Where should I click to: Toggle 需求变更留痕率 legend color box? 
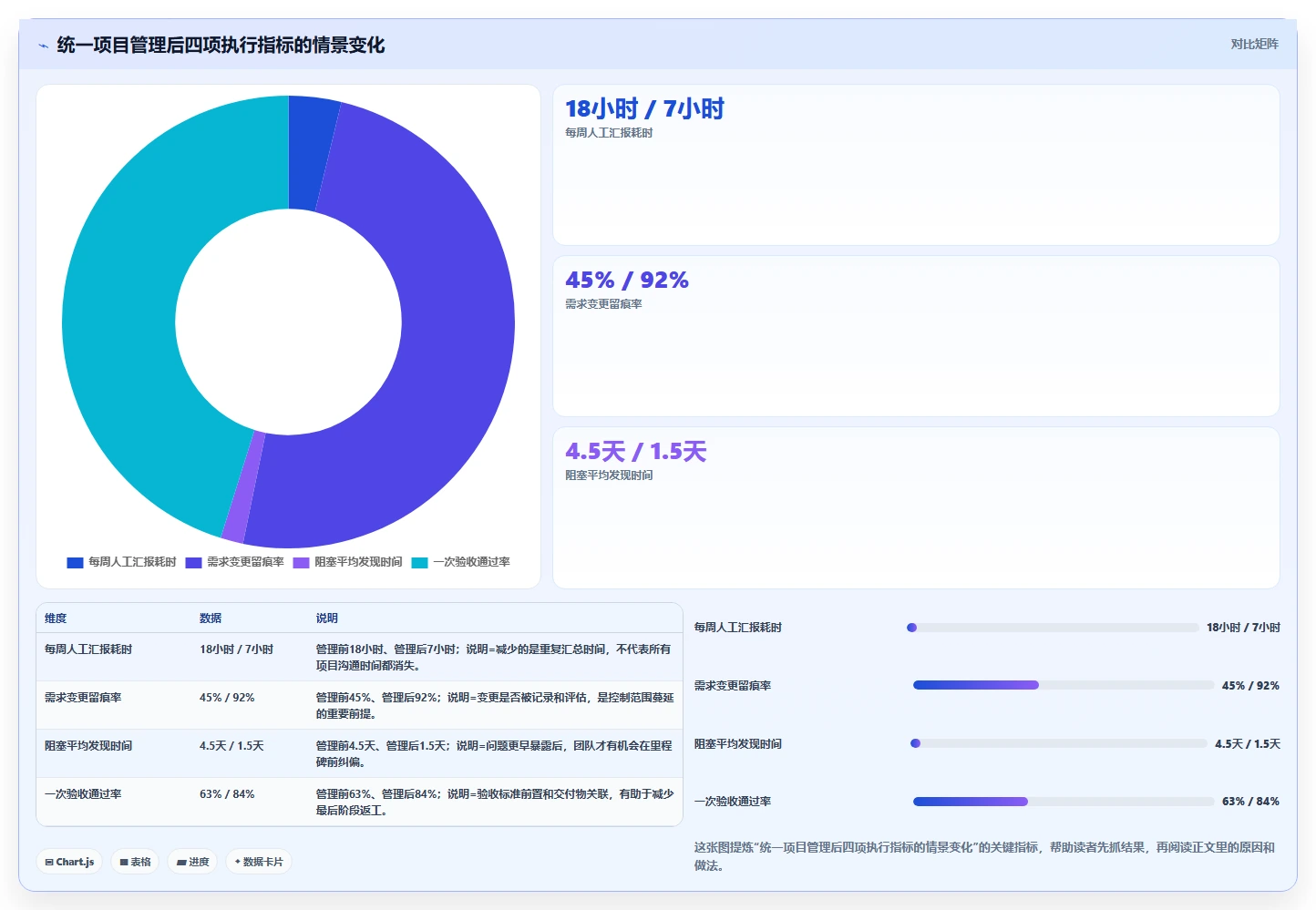point(193,562)
